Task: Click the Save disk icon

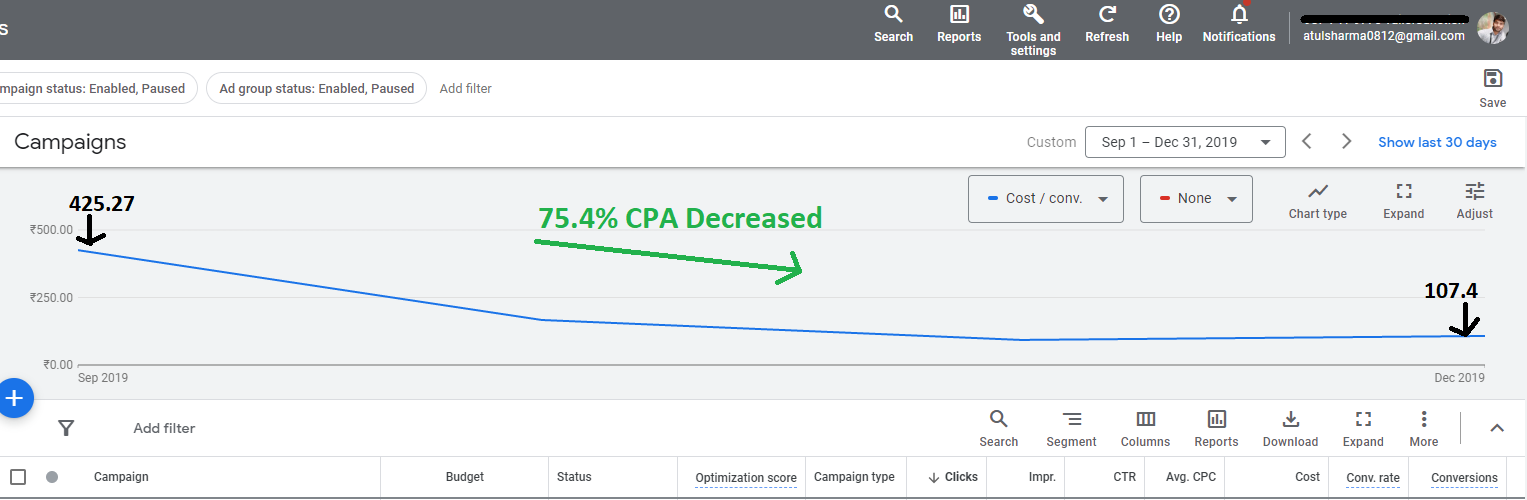Action: point(1492,80)
